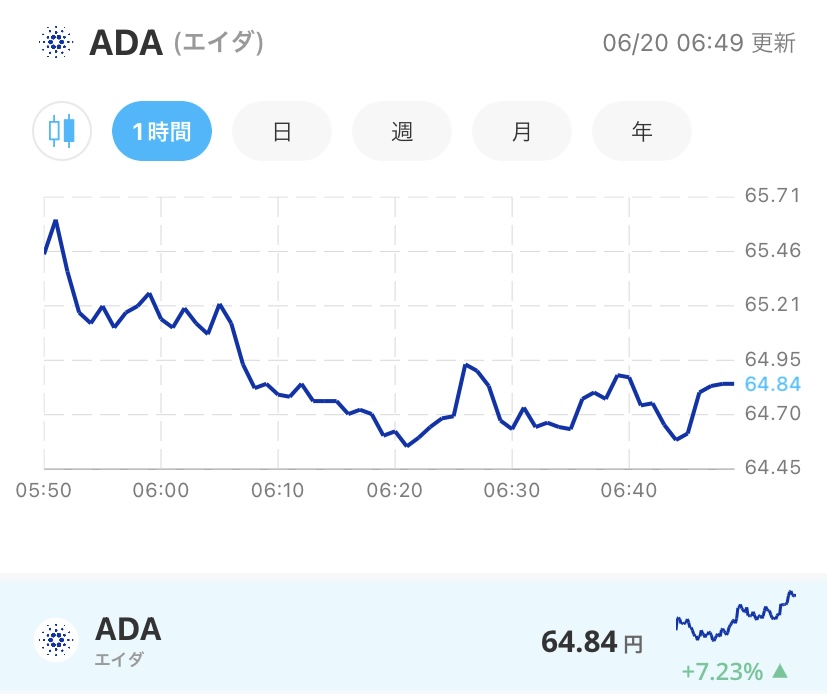The image size is (827, 694).
Task: Select the candlestick chart view icon
Action: coord(61,130)
